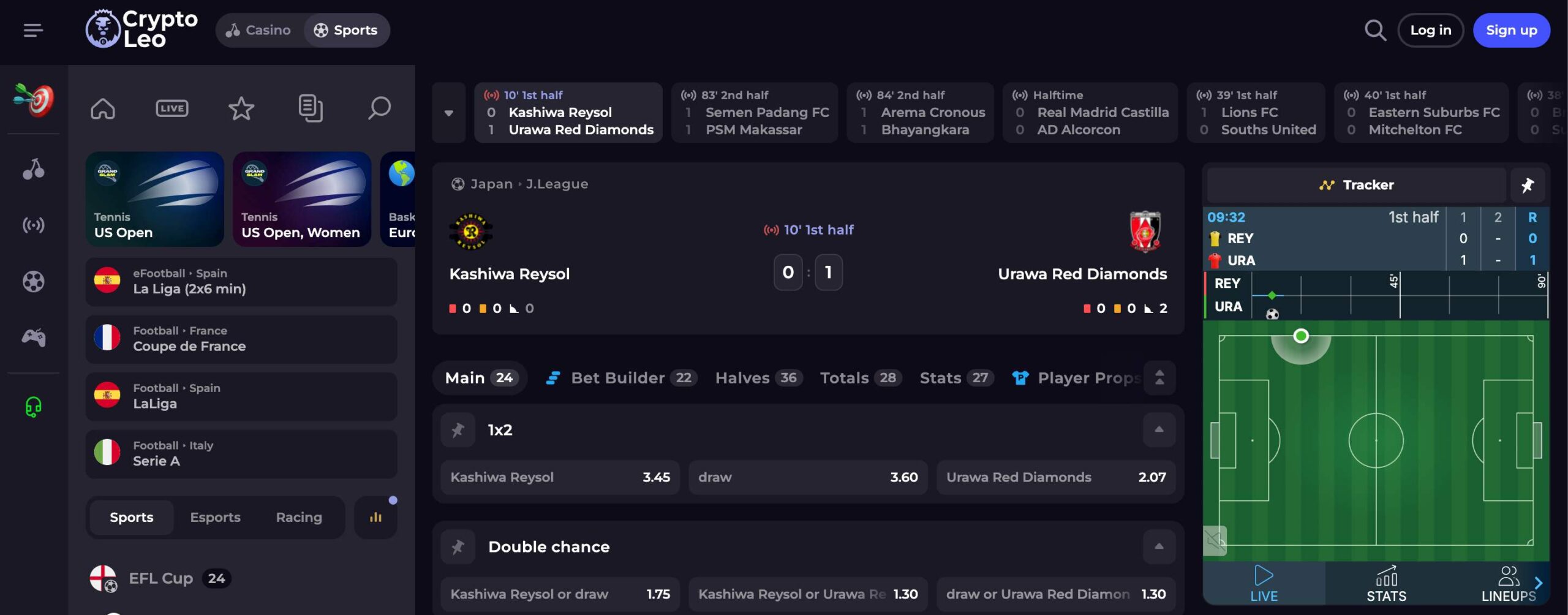Expand the live matches dropdown arrow
1568x615 pixels.
click(449, 113)
